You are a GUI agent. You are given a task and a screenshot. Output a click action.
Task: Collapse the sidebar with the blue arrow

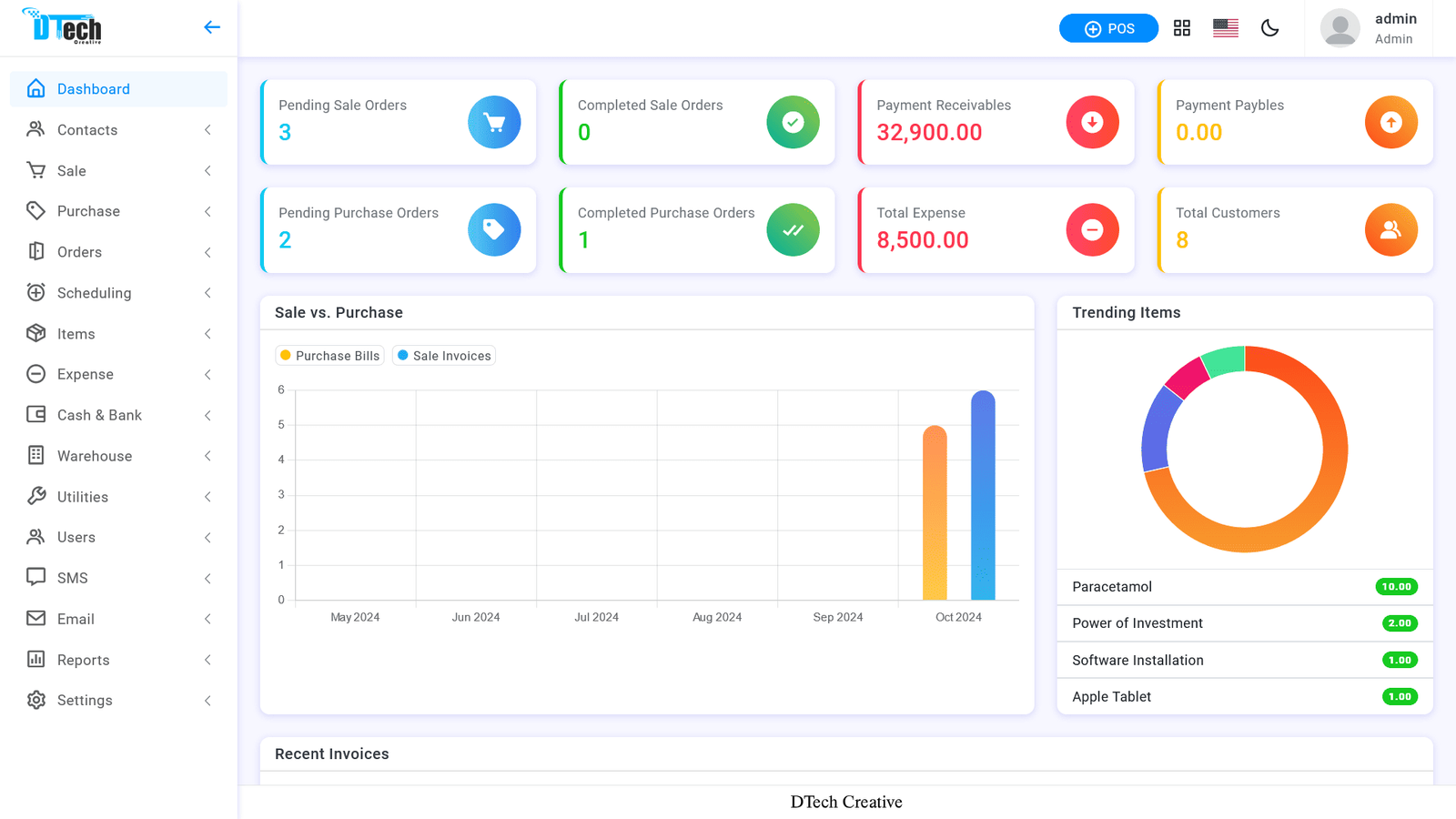point(211,27)
